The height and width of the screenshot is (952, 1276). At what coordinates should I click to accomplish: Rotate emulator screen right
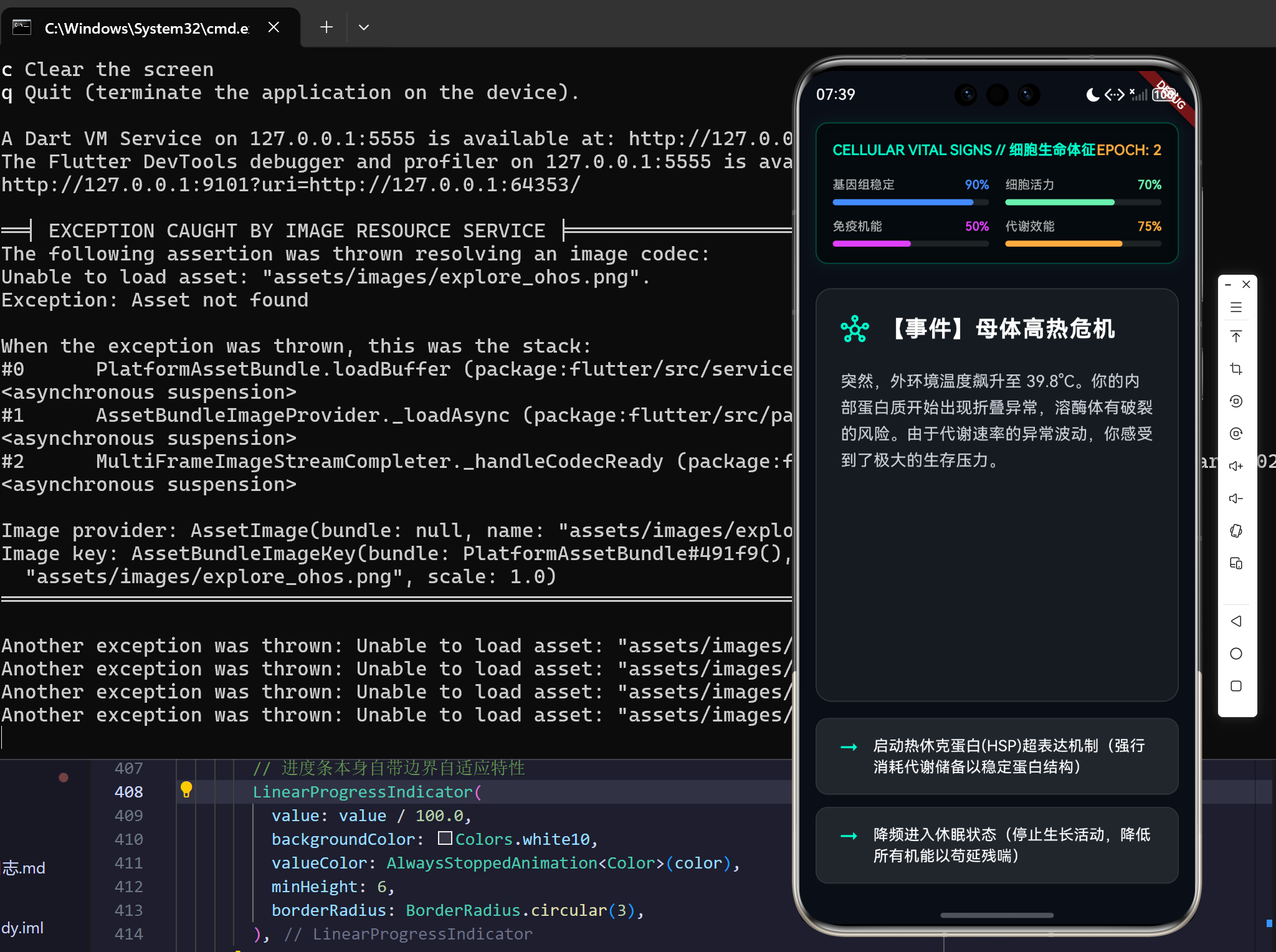tap(1236, 434)
